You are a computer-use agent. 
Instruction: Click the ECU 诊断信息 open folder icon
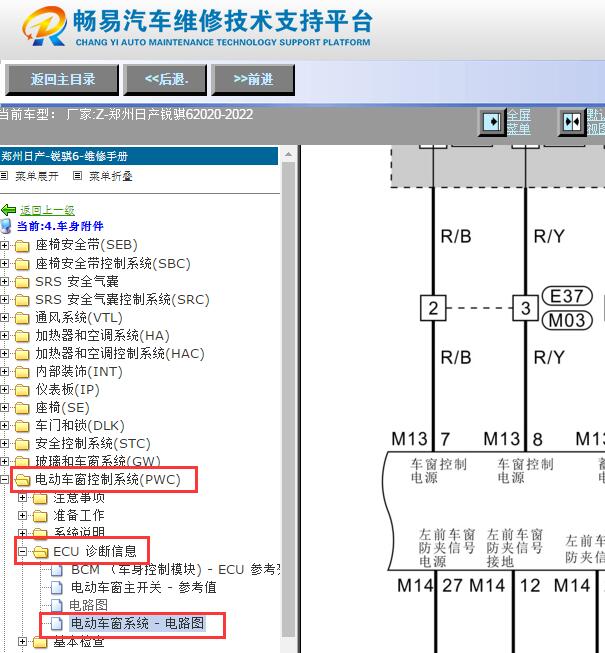point(41,552)
